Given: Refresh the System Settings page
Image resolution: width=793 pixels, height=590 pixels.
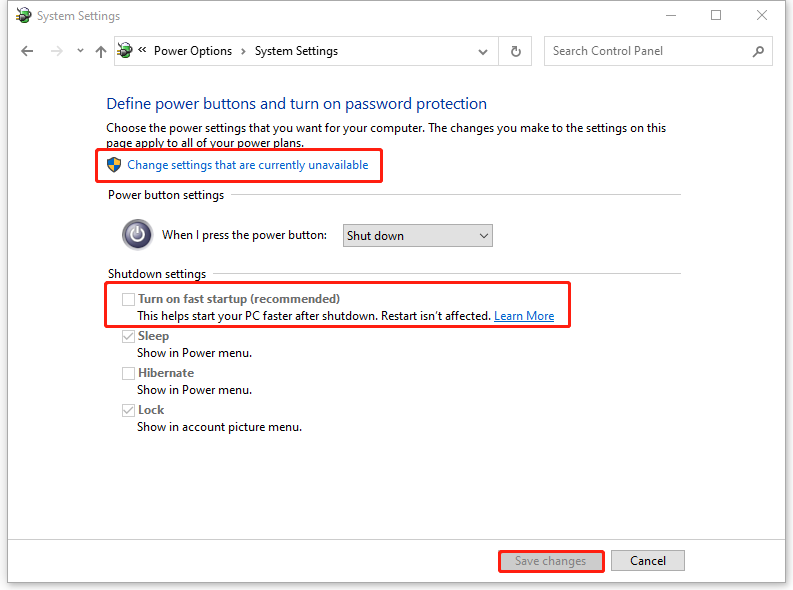Looking at the screenshot, I should click(x=515, y=51).
